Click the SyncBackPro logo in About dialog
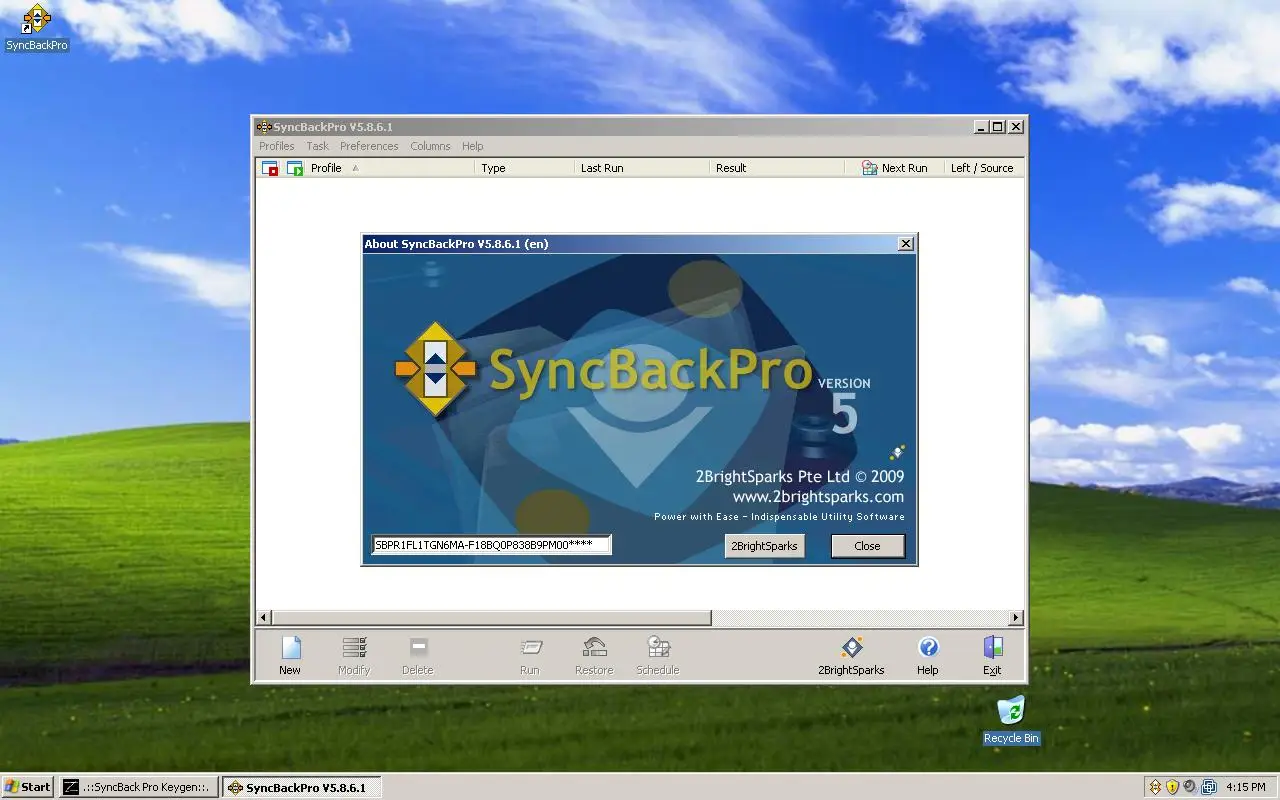 [435, 369]
